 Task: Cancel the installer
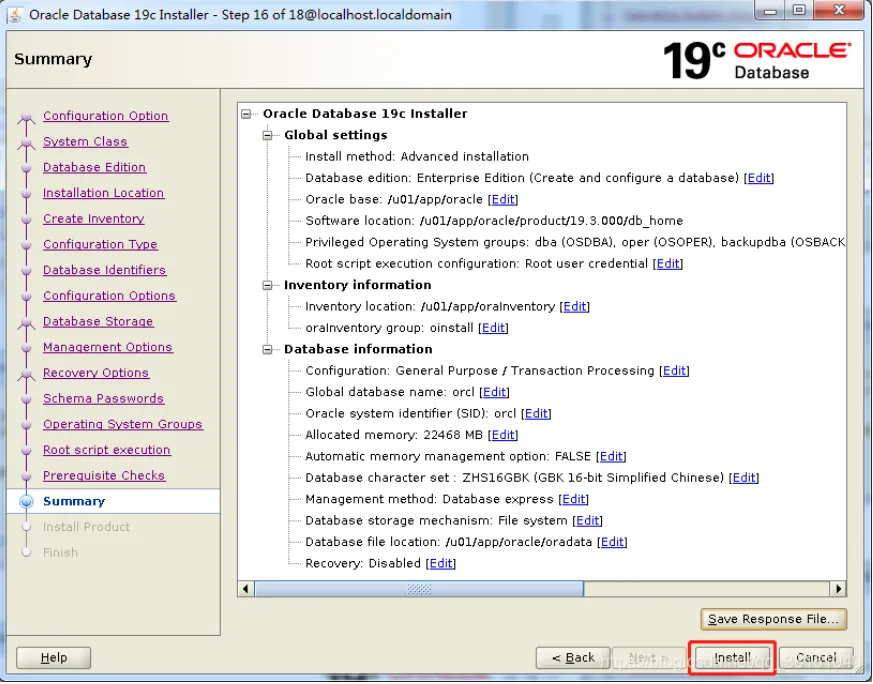816,658
